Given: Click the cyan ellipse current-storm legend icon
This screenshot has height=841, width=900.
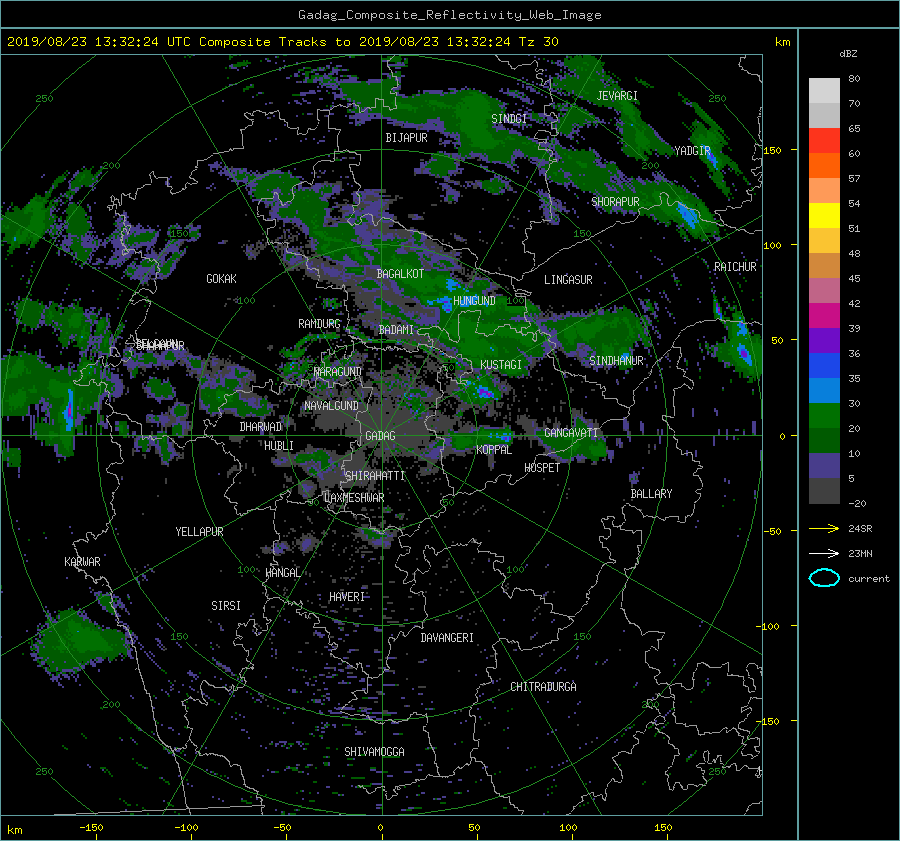Looking at the screenshot, I should pos(824,578).
